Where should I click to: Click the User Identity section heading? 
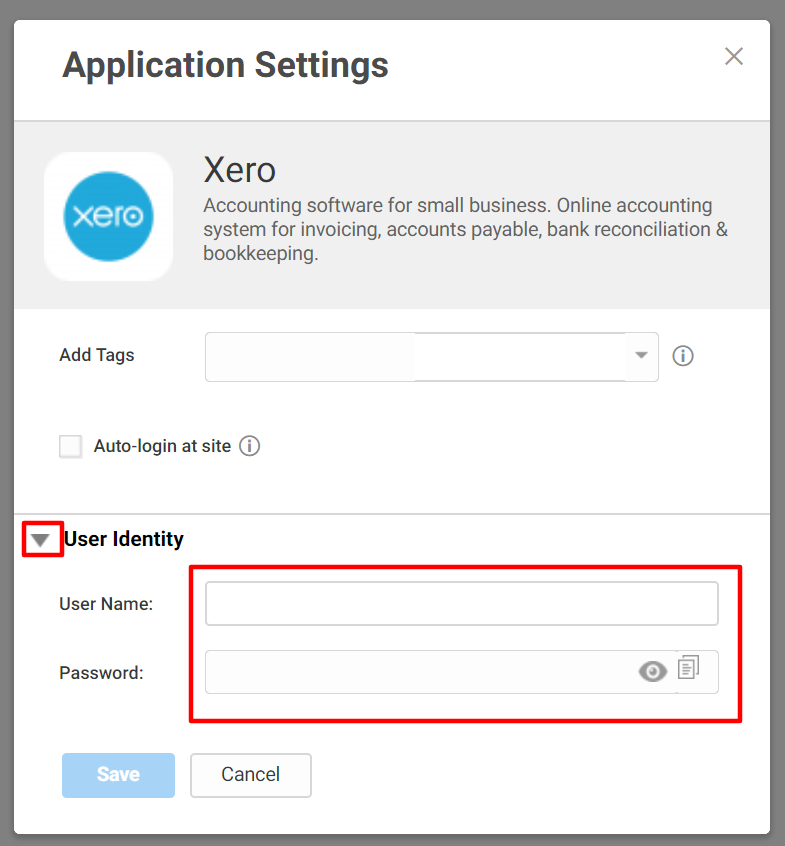124,539
